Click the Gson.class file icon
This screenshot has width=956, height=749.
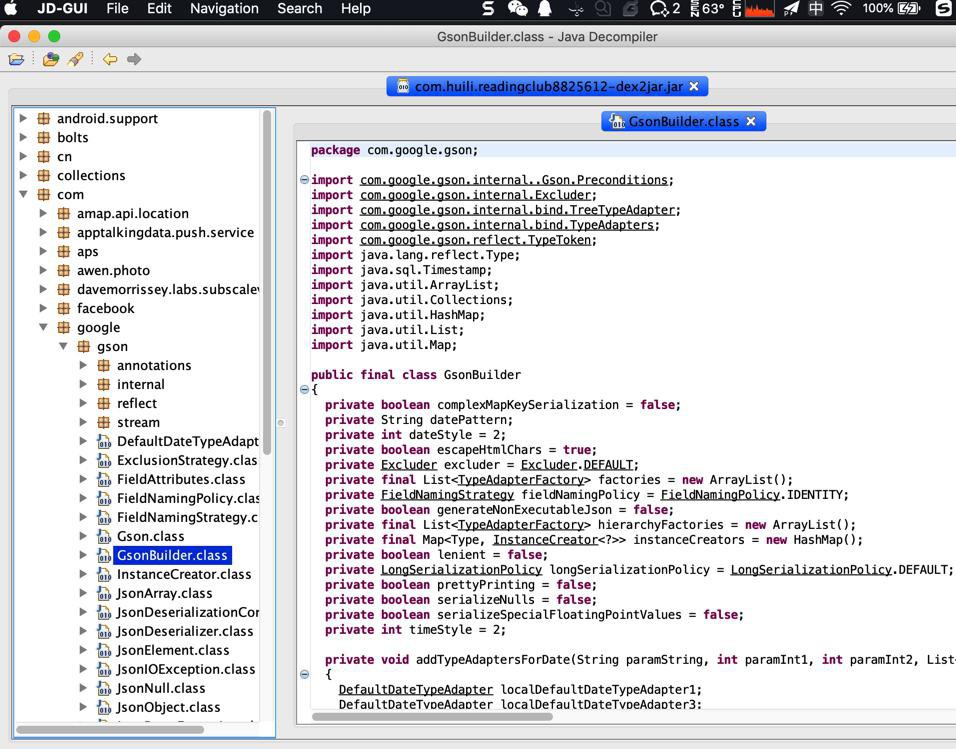coord(104,536)
